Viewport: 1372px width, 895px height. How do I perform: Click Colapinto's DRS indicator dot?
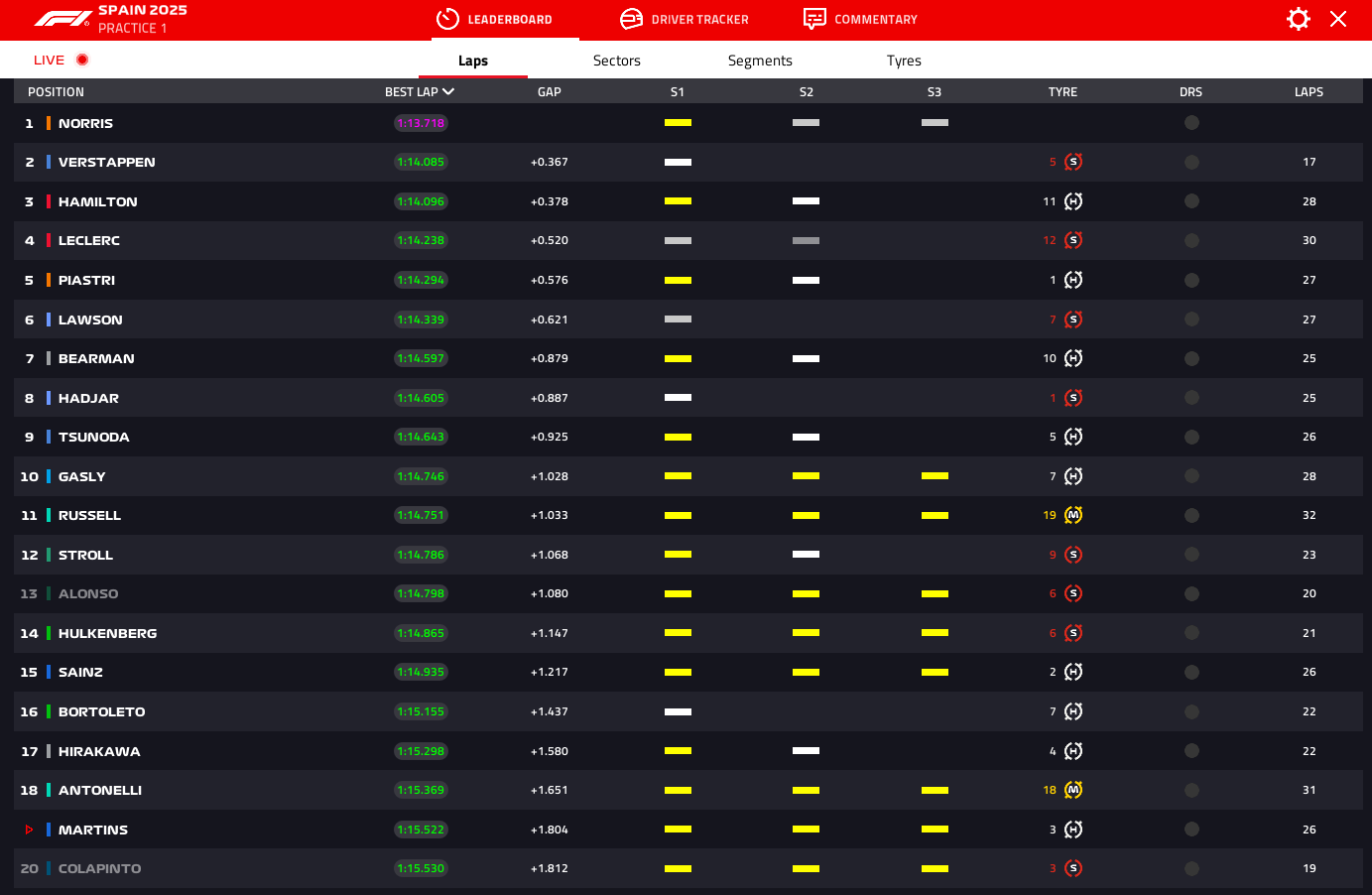1191,868
